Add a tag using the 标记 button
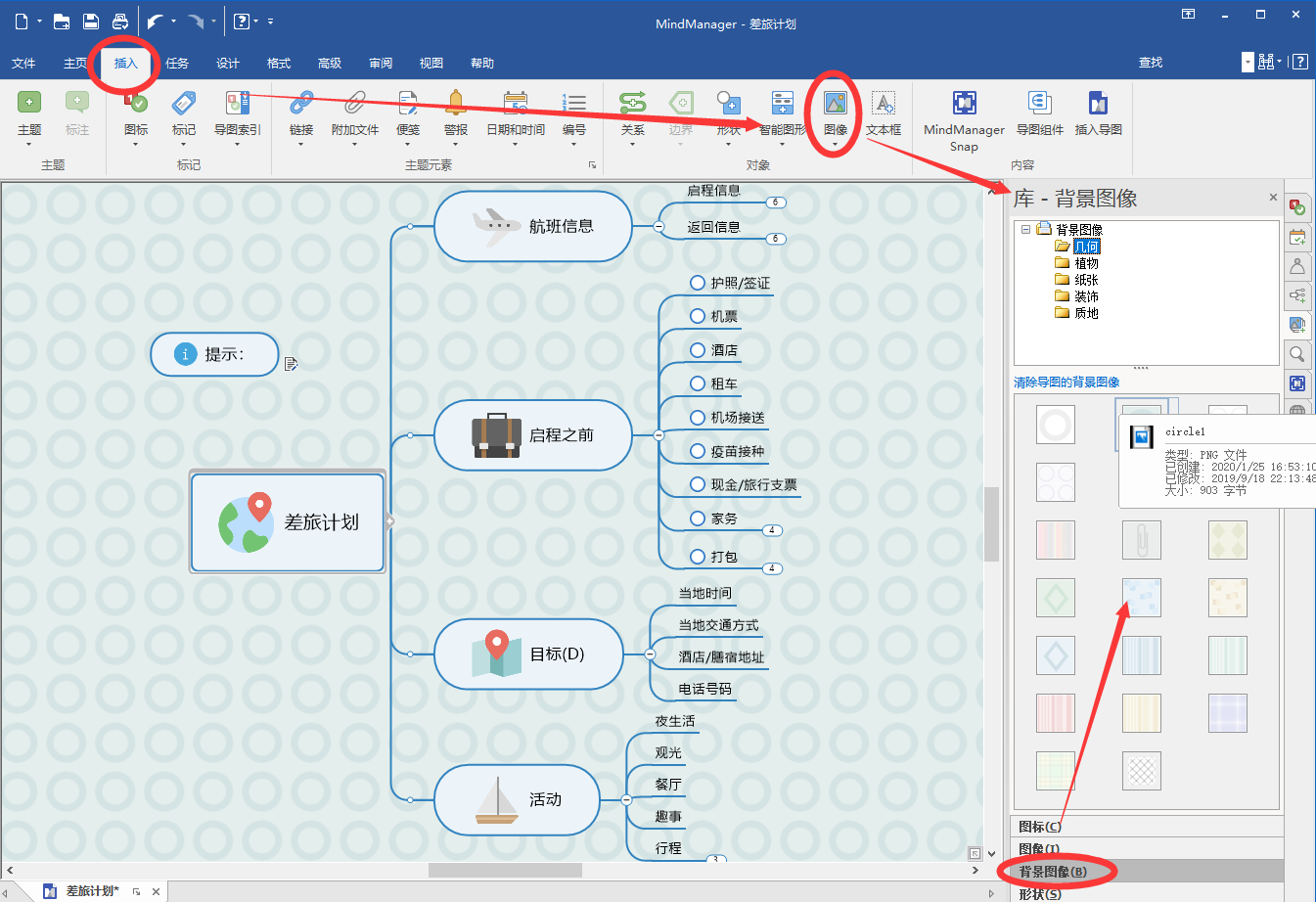The height and width of the screenshot is (902, 1316). (x=184, y=113)
